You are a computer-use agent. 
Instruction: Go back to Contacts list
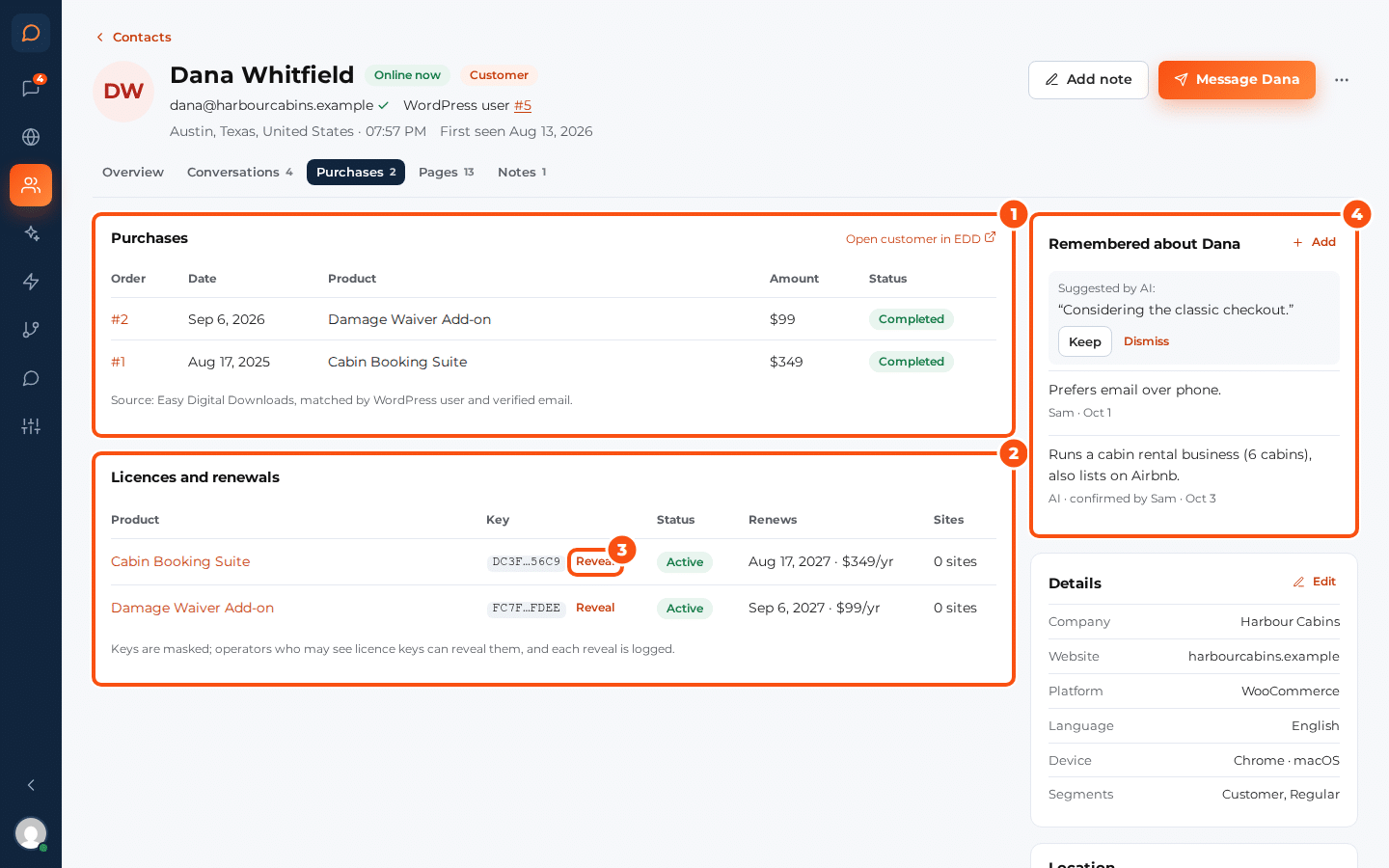[133, 37]
